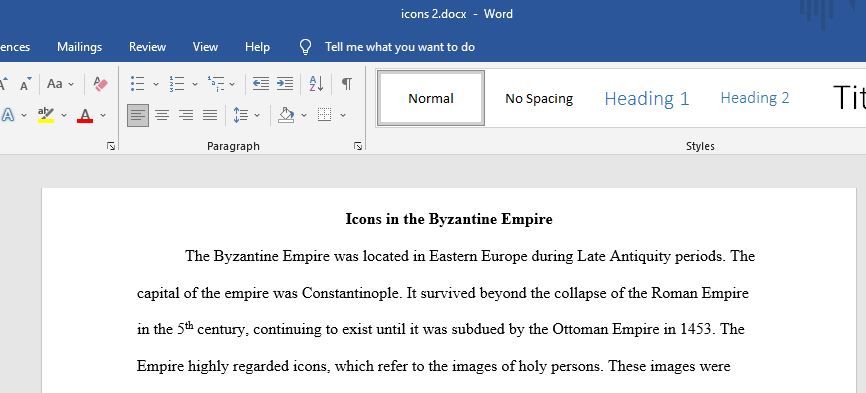Open Text Effects dropdown arrow
The width and height of the screenshot is (866, 393).
[x=24, y=115]
